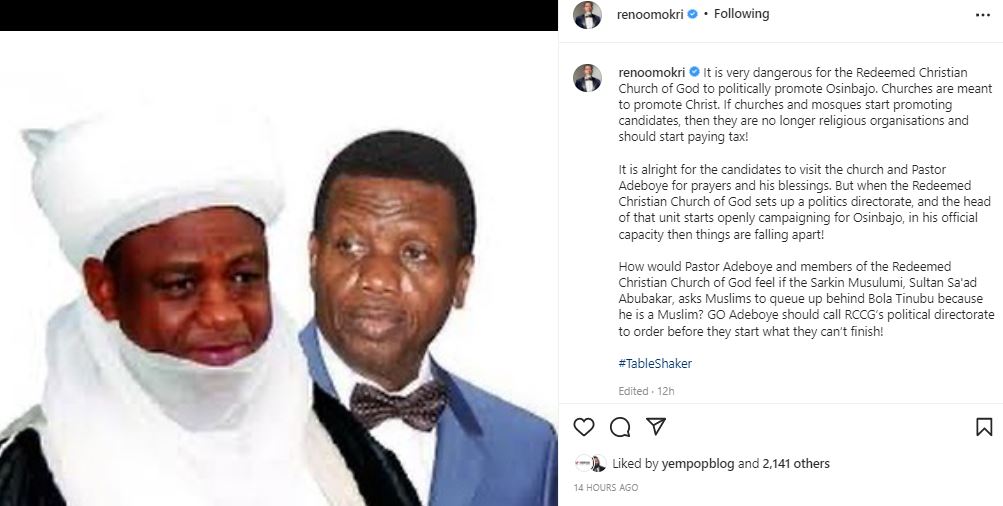Open comments via speech bubble icon

click(620, 427)
